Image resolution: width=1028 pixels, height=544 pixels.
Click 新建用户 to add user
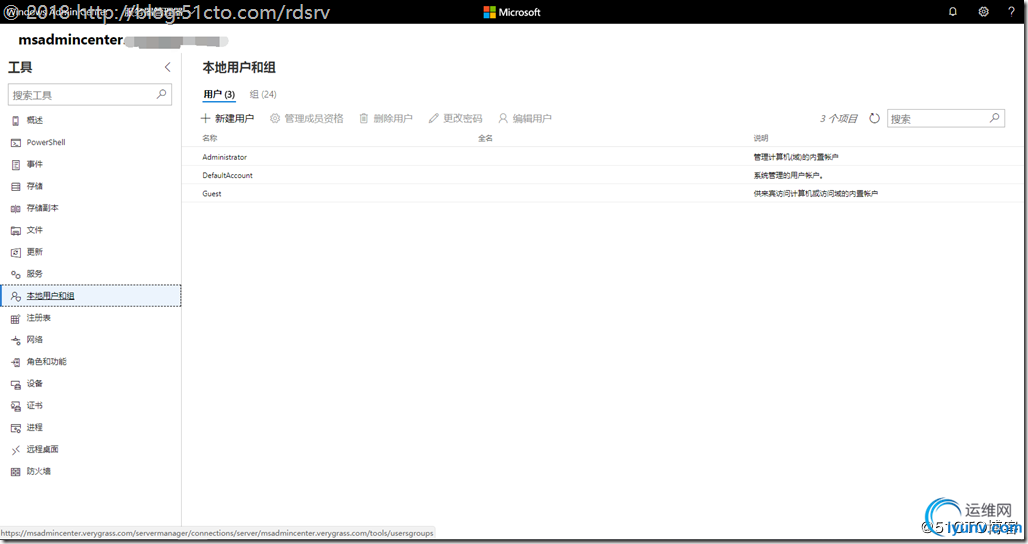point(227,119)
